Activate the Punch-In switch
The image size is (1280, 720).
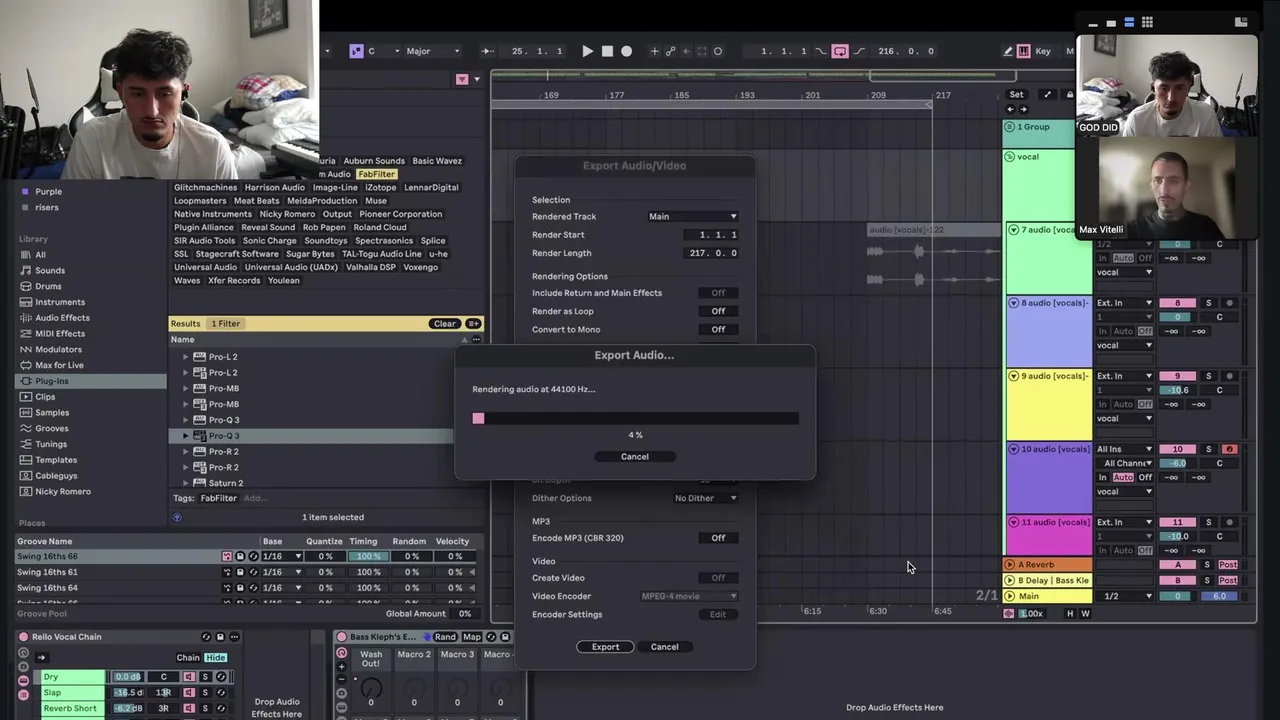pyautogui.click(x=821, y=51)
